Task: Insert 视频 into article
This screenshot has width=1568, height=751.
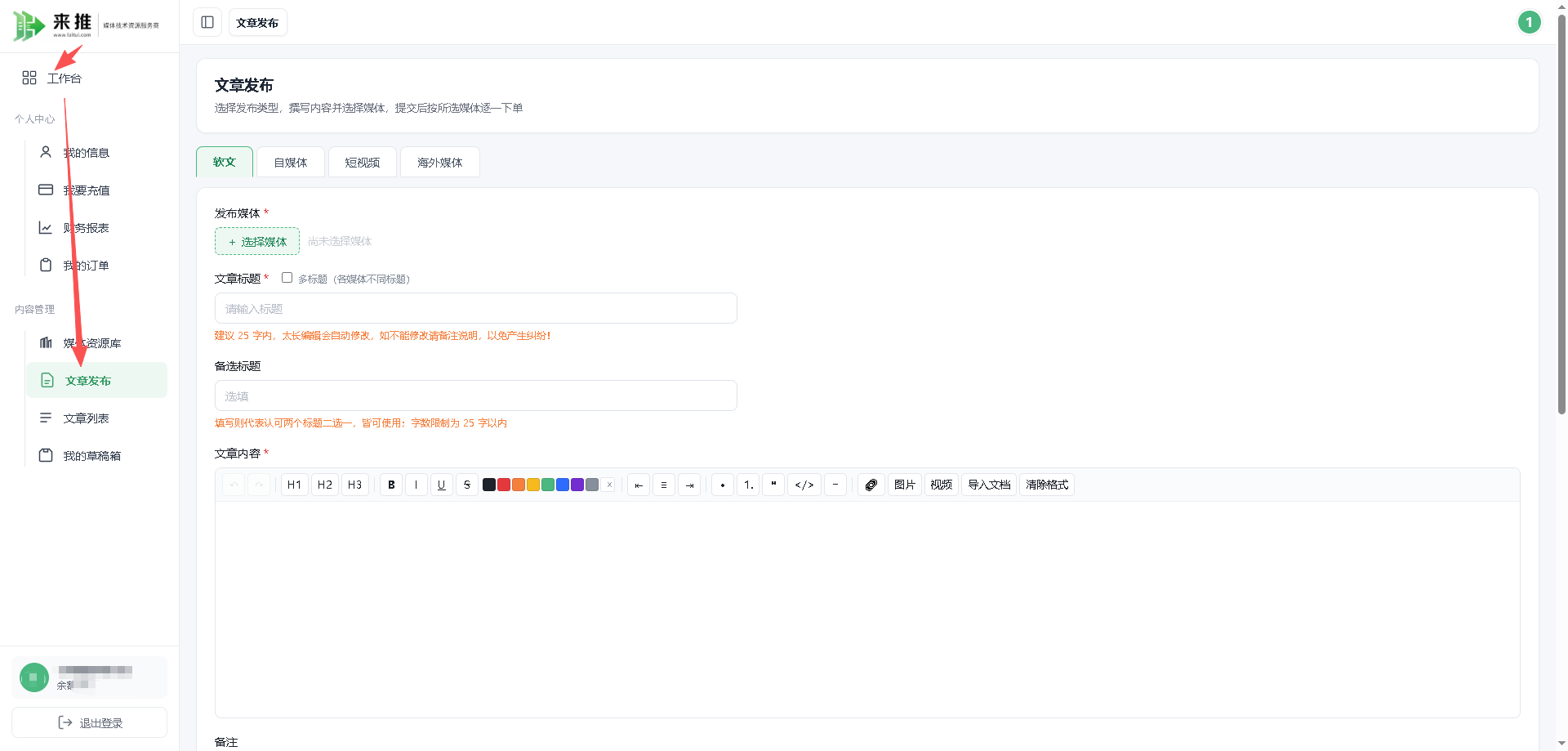Action: click(942, 485)
